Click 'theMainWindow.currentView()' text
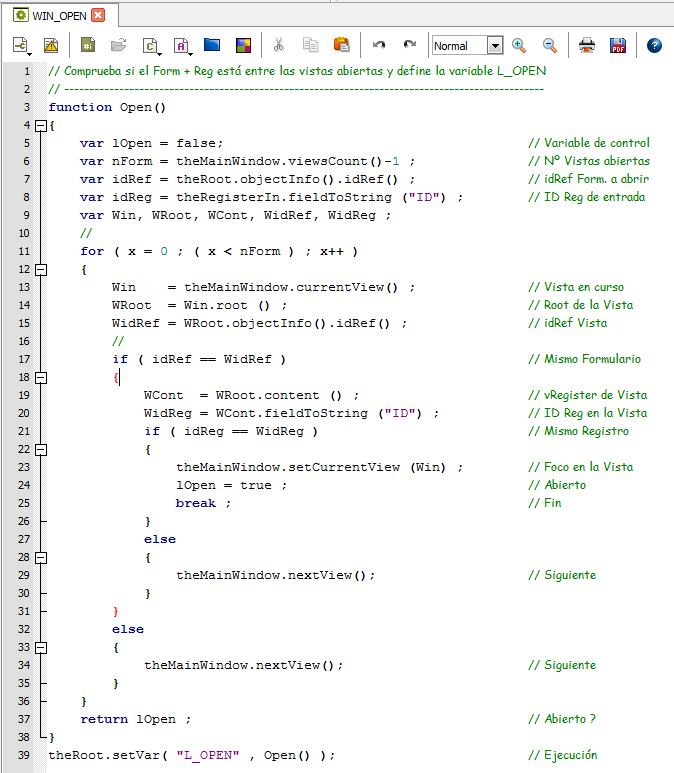Image resolution: width=674 pixels, height=773 pixels. click(291, 287)
